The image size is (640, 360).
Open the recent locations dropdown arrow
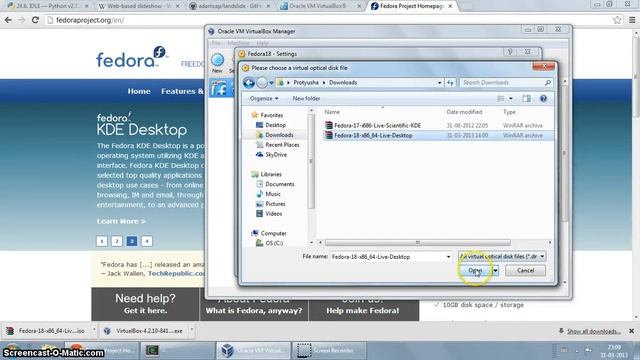coord(271,83)
